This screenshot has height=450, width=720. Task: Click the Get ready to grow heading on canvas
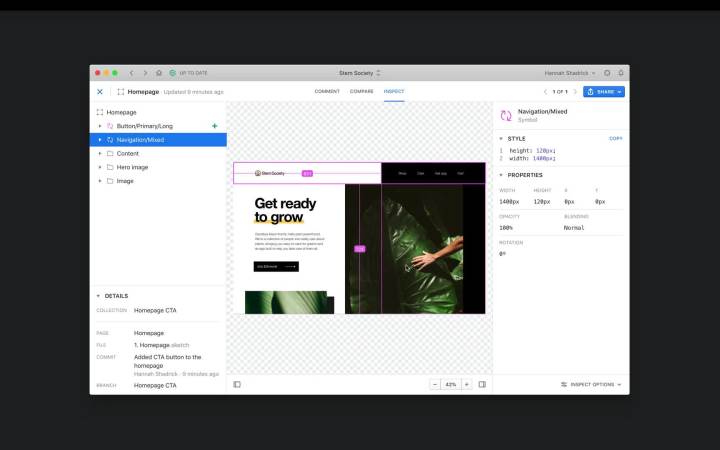point(285,210)
